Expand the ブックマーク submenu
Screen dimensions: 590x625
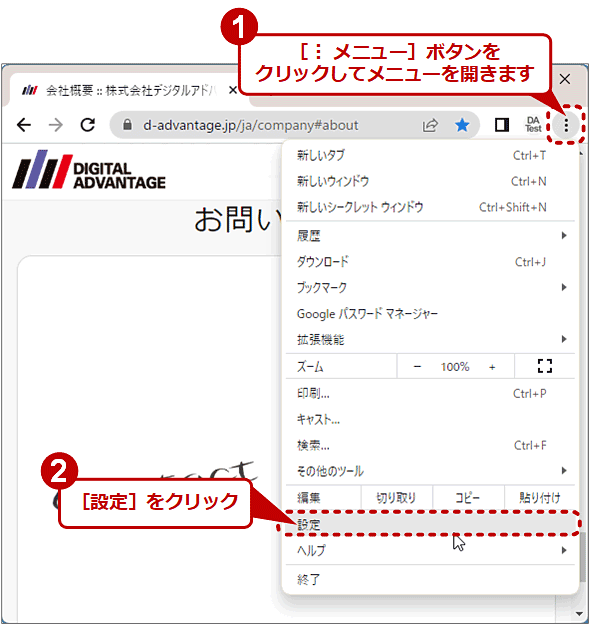(430, 287)
